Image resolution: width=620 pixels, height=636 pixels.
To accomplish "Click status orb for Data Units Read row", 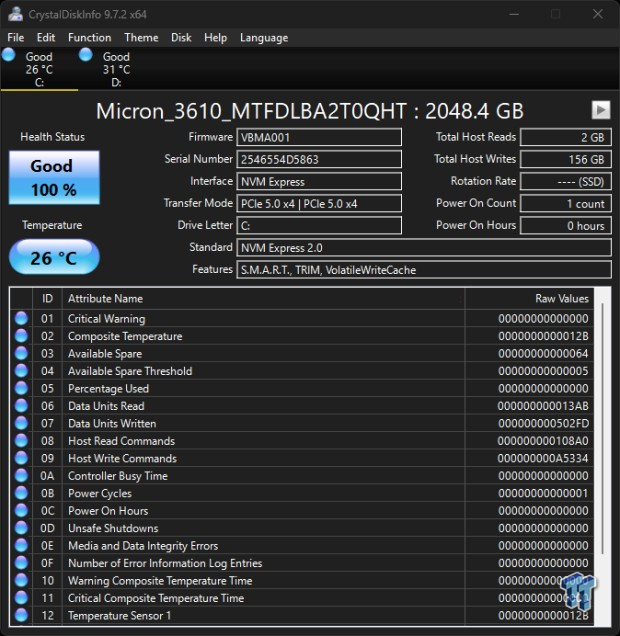I will [21, 406].
